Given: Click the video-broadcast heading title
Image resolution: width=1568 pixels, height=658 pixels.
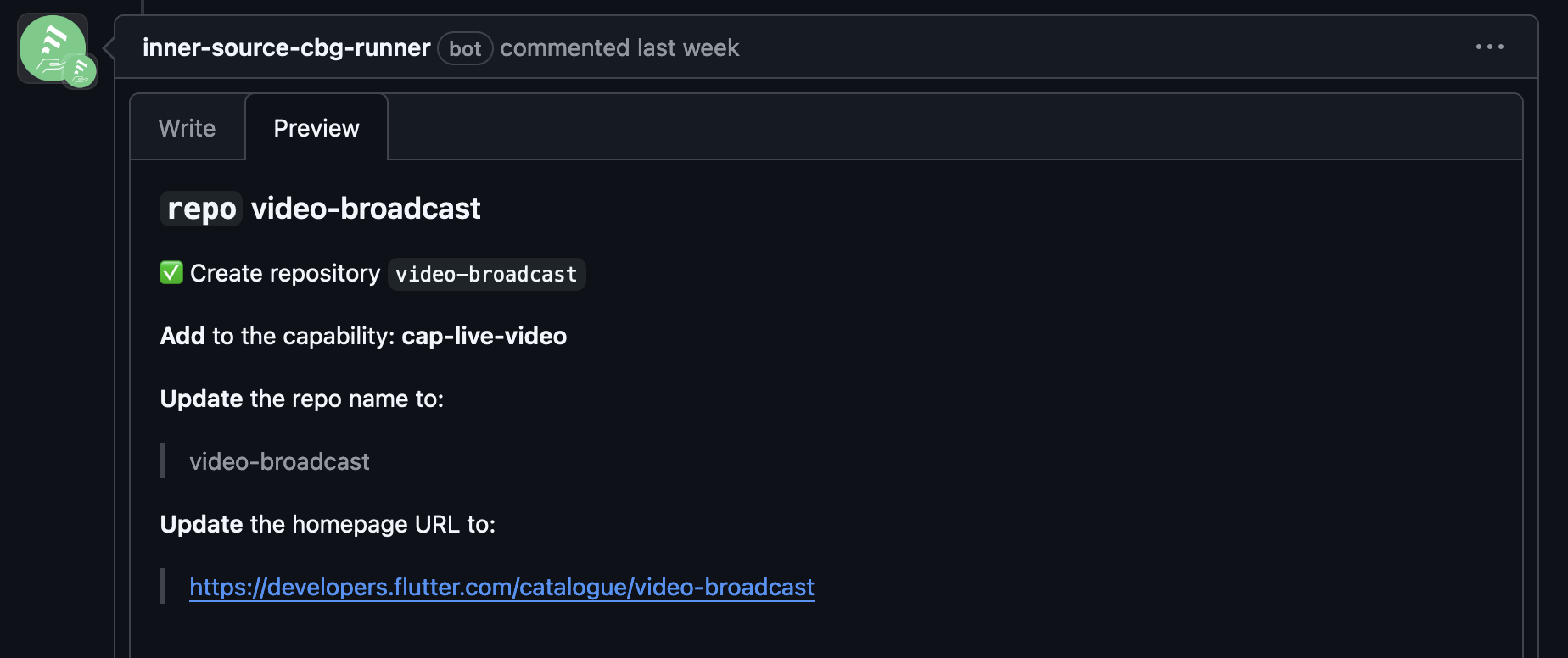Looking at the screenshot, I should pyautogui.click(x=366, y=209).
